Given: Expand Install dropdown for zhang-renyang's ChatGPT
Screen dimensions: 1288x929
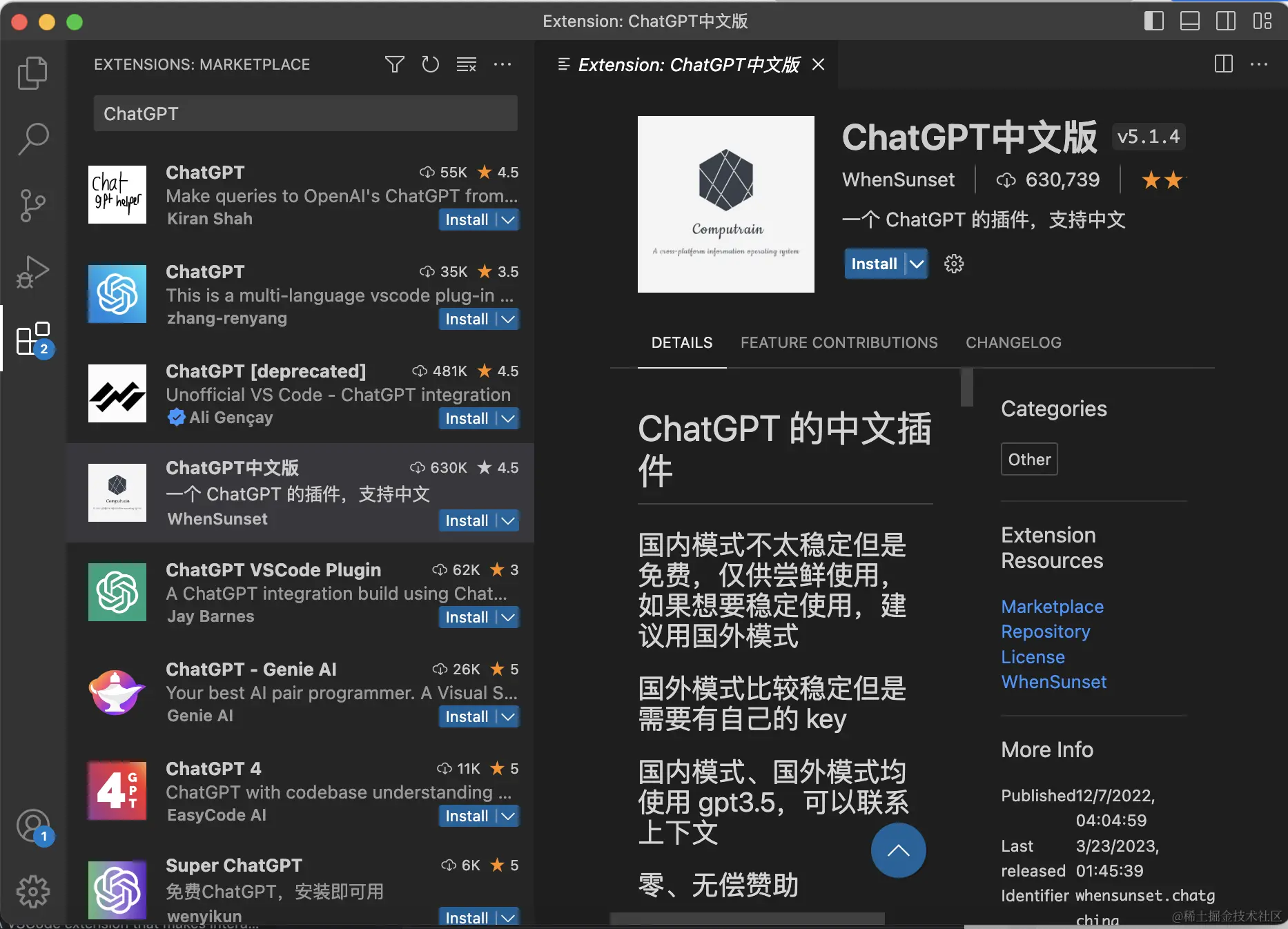Looking at the screenshot, I should (508, 320).
